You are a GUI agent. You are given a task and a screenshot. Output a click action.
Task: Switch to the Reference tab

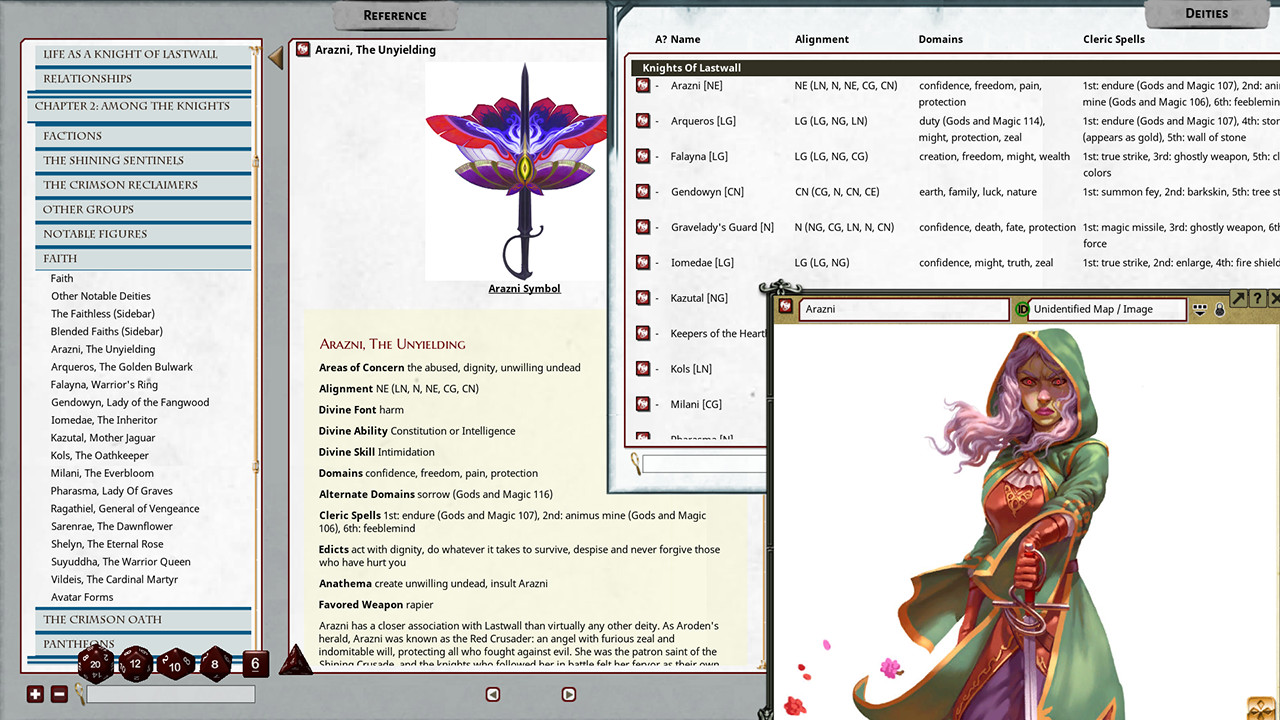click(x=394, y=16)
